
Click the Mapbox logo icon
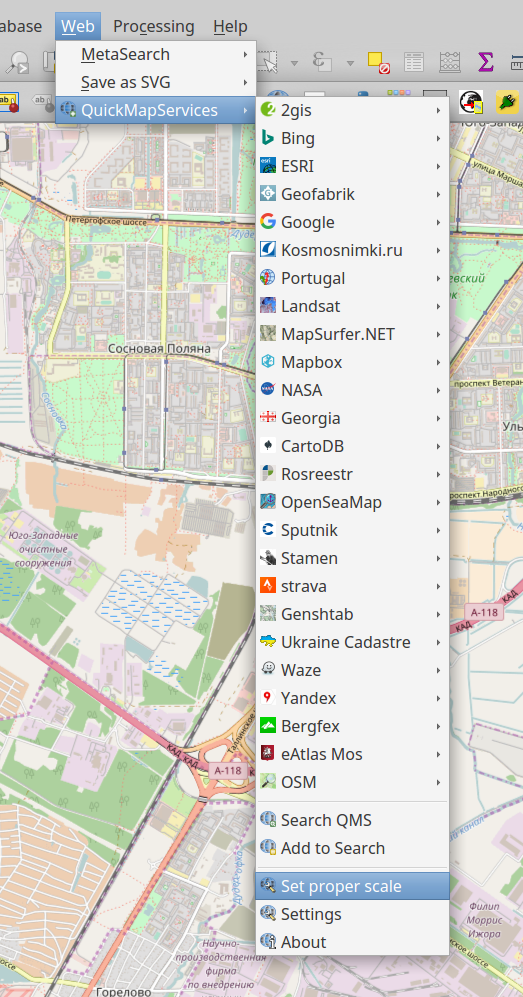pyautogui.click(x=268, y=362)
